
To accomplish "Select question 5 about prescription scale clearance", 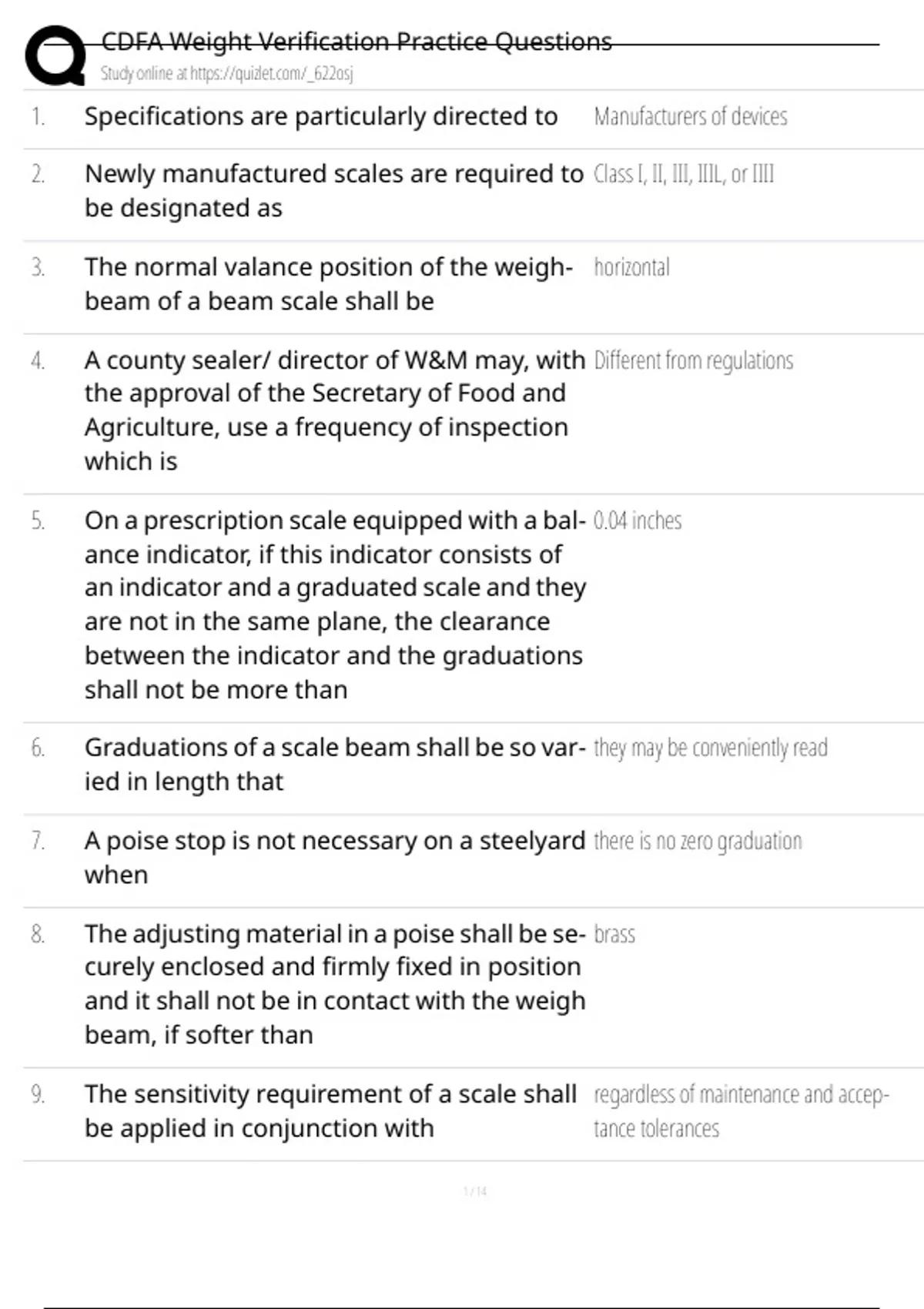I will click(x=335, y=604).
